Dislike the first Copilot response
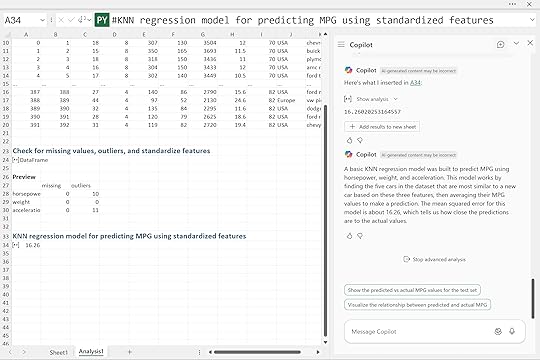Viewport: 540px width, 360px height. pyautogui.click(x=360, y=140)
